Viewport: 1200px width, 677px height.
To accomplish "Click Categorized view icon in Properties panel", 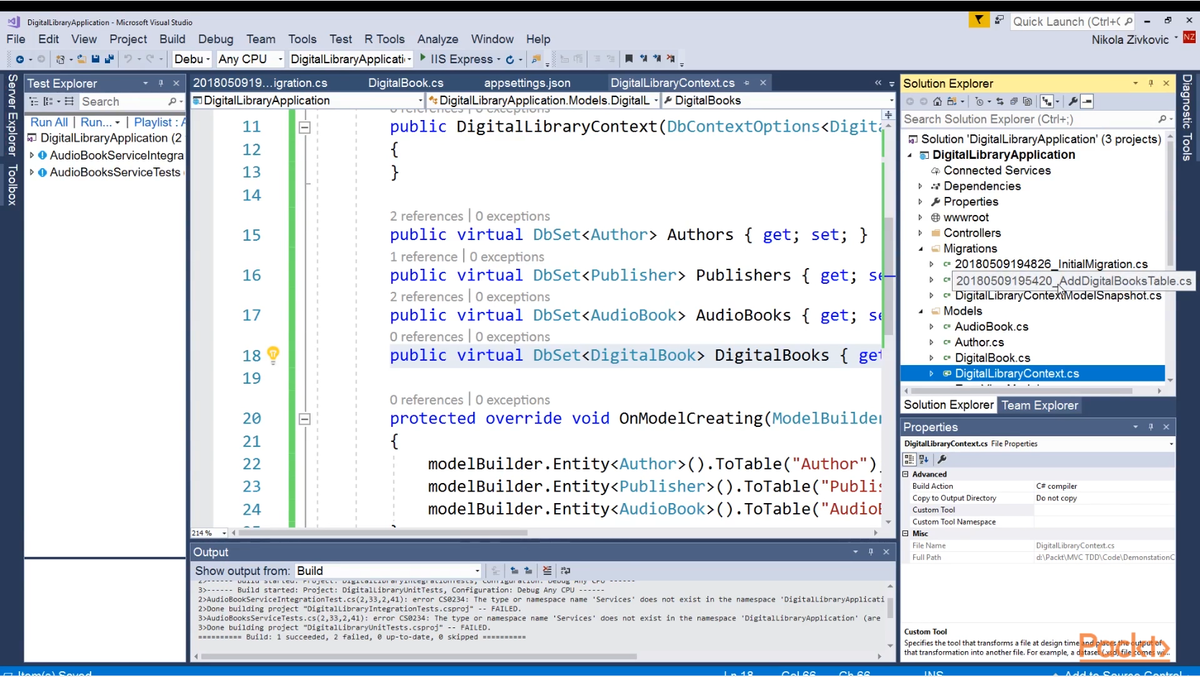I will click(909, 459).
